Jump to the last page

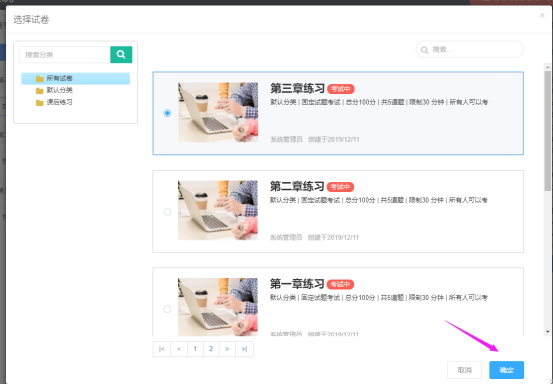coord(244,349)
